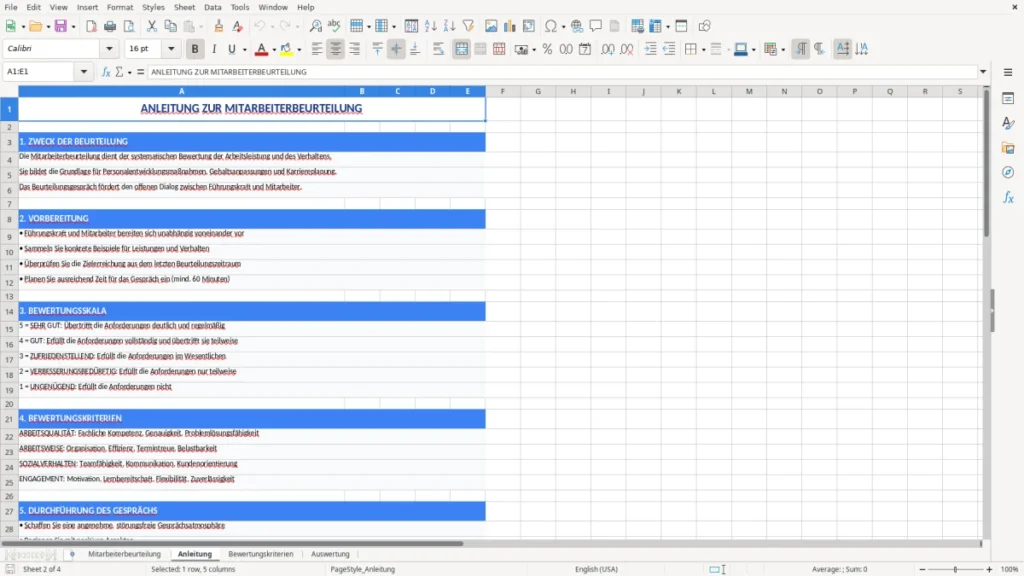Click the formula input line

tap(562, 72)
